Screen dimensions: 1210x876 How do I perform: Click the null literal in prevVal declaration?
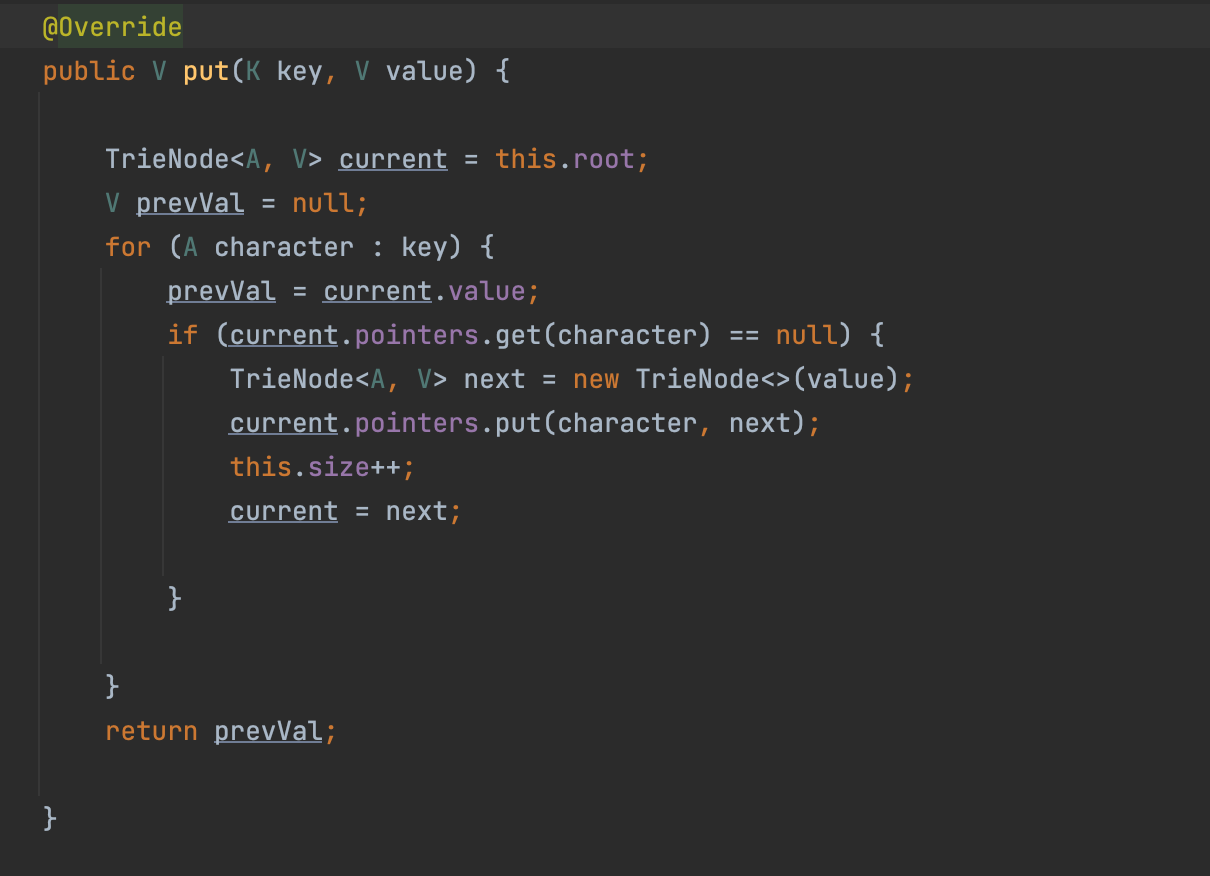[x=322, y=204]
